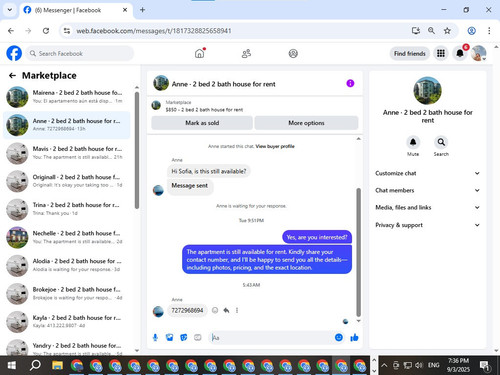The image size is (500, 375).
Task: Show hidden system tray icons chevron
Action: point(384,365)
